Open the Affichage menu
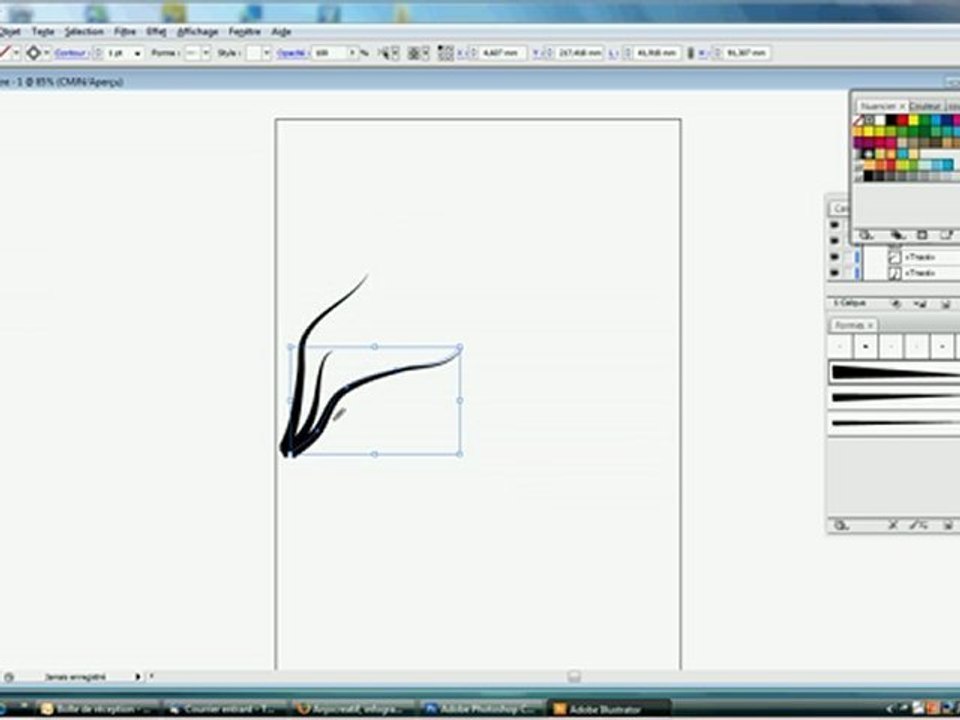This screenshot has height=720, width=960. (197, 31)
